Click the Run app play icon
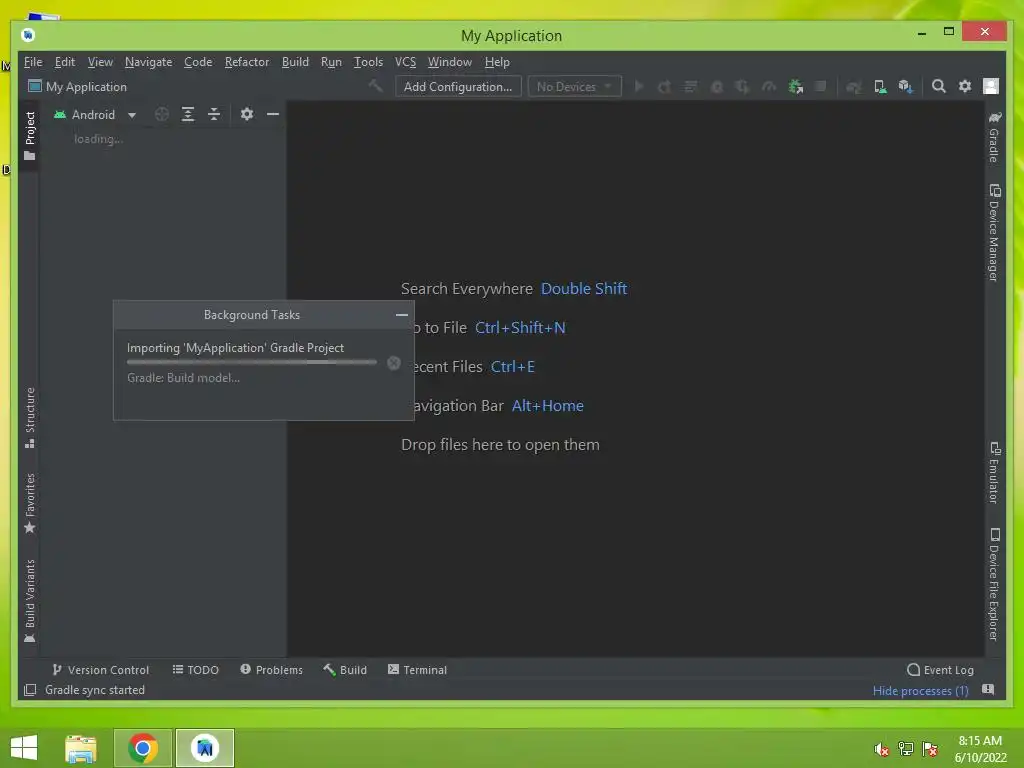The height and width of the screenshot is (768, 1024). 639,86
